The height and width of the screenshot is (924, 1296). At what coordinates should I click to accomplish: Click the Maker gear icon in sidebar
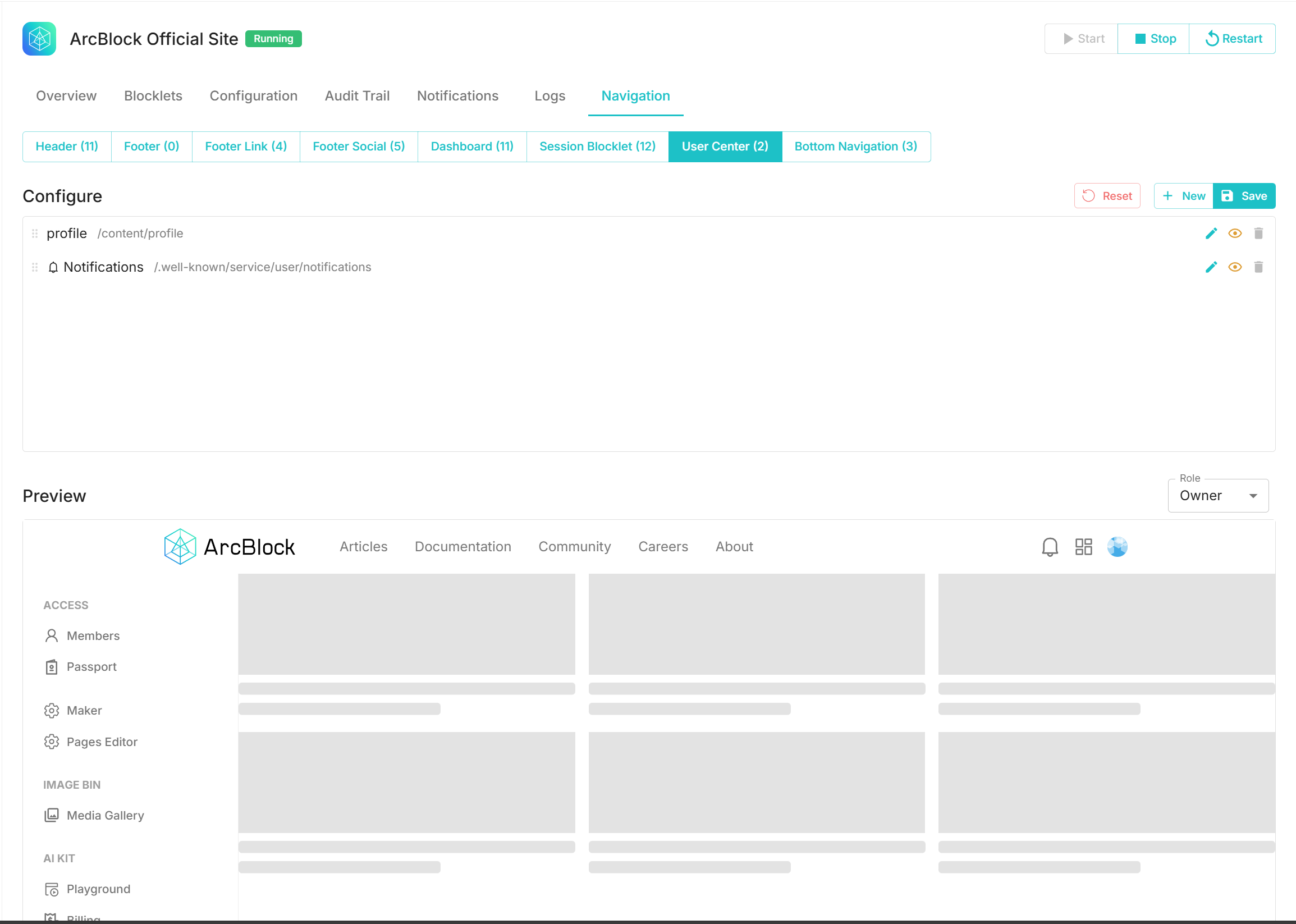(52, 711)
